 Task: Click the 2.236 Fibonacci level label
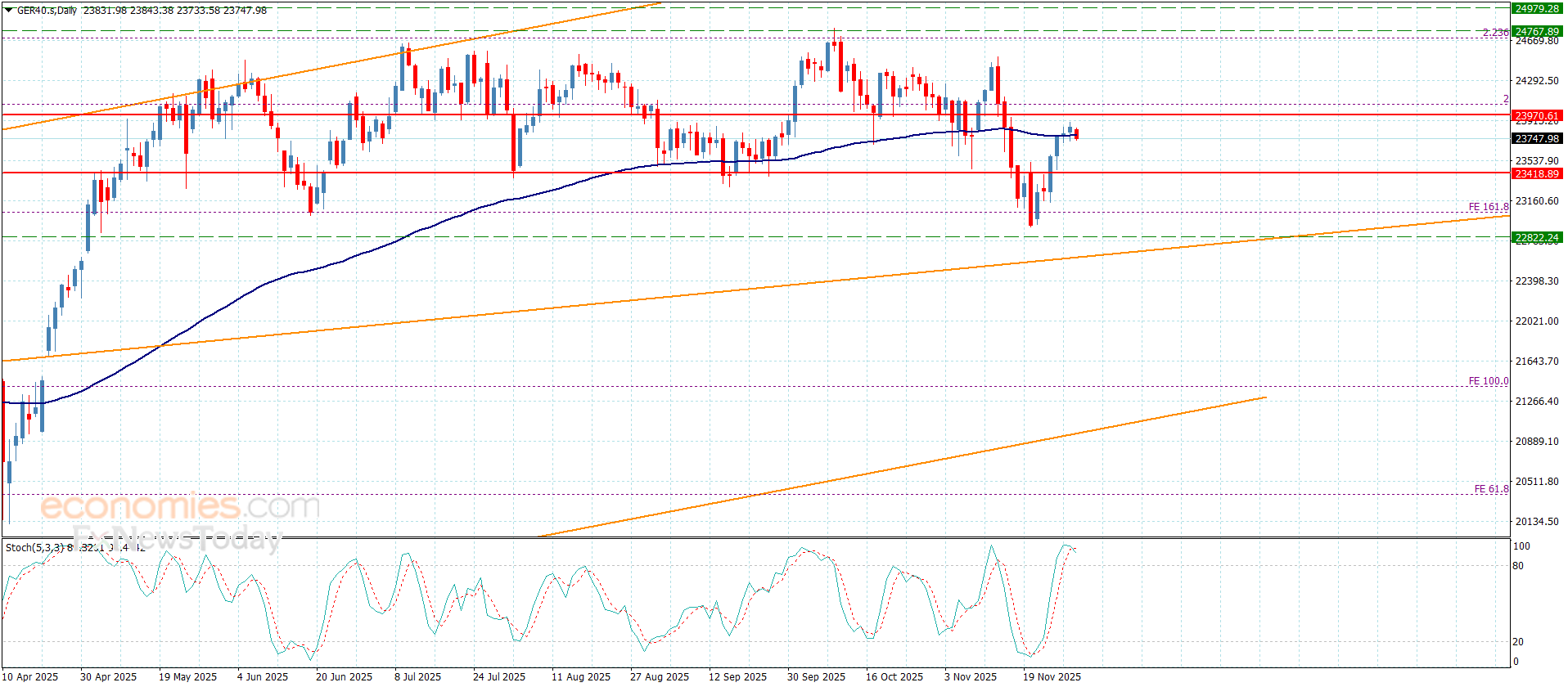pyautogui.click(x=1495, y=33)
